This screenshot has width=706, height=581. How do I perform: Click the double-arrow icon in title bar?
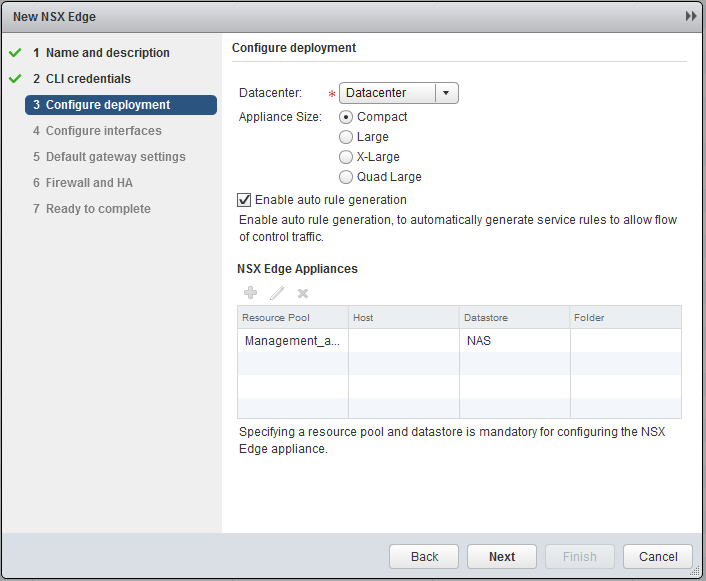tap(690, 17)
